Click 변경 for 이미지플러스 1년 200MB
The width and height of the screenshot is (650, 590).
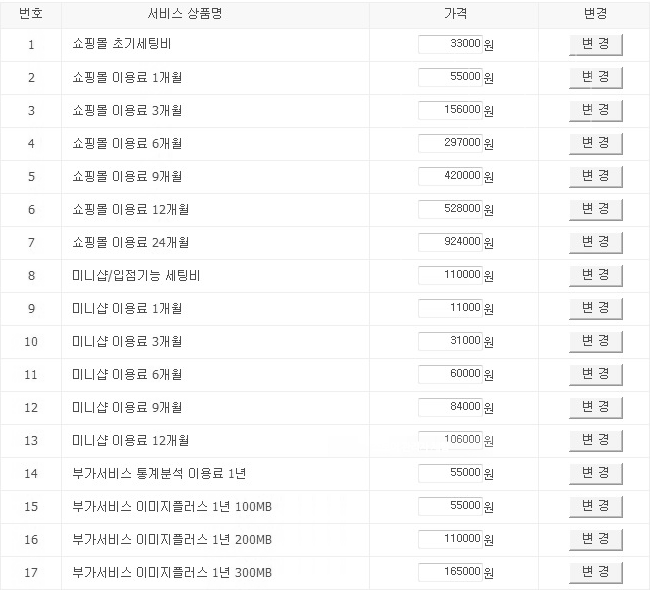tap(595, 539)
